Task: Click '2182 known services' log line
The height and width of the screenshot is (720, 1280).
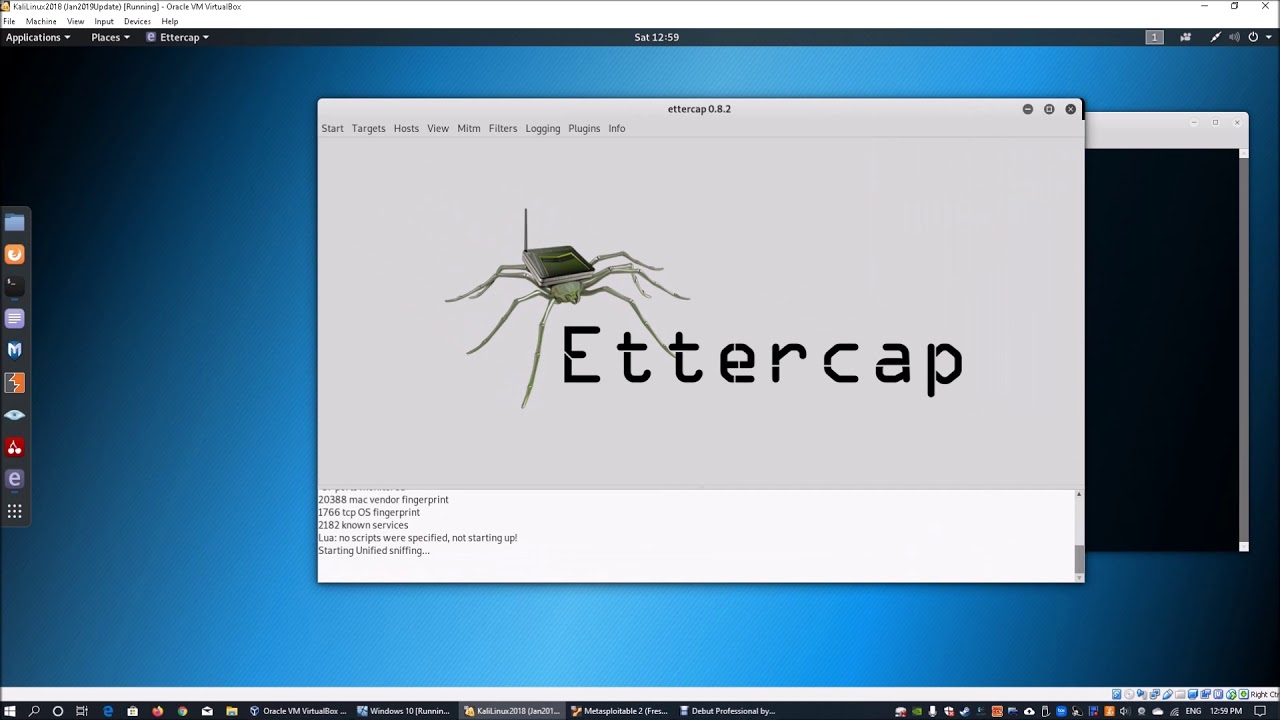Action: pos(363,525)
